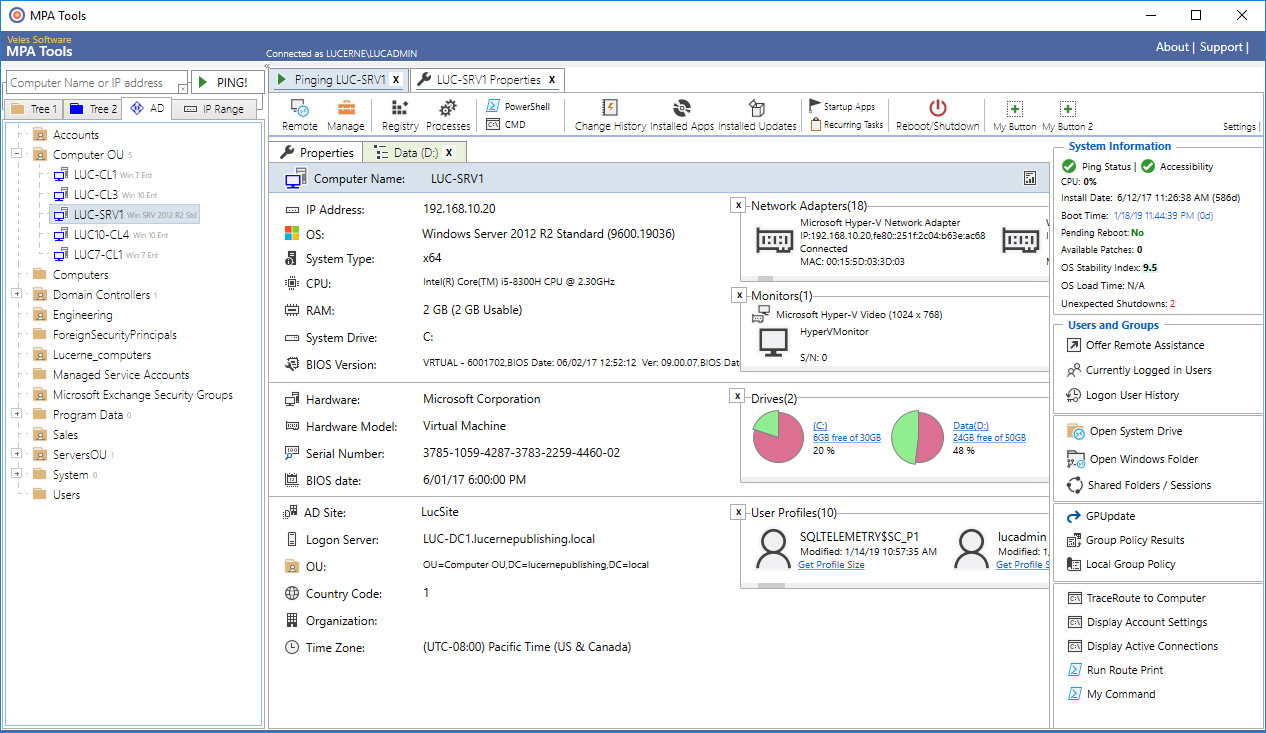1266x733 pixels.
Task: Open Logon User History
Action: [1123, 395]
